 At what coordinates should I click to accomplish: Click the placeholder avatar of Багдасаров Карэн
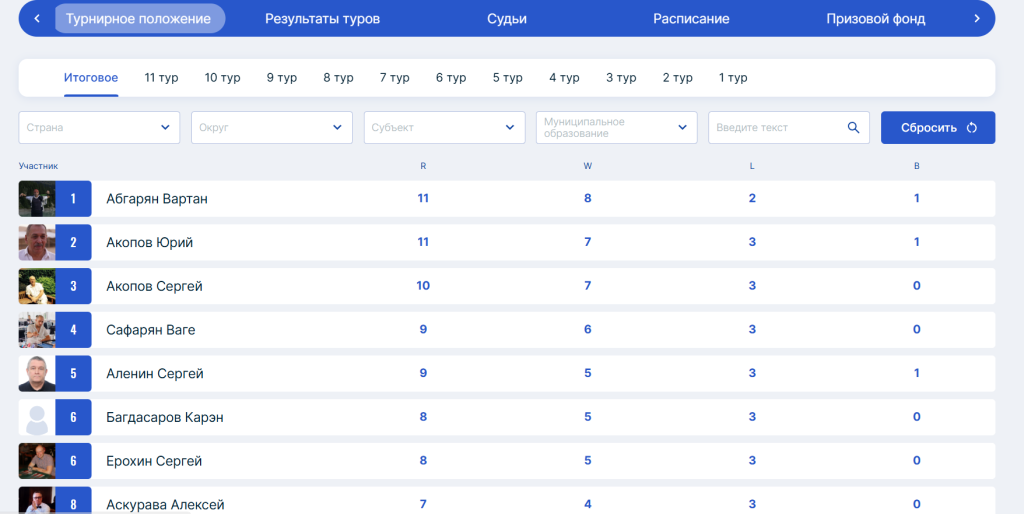click(x=37, y=417)
